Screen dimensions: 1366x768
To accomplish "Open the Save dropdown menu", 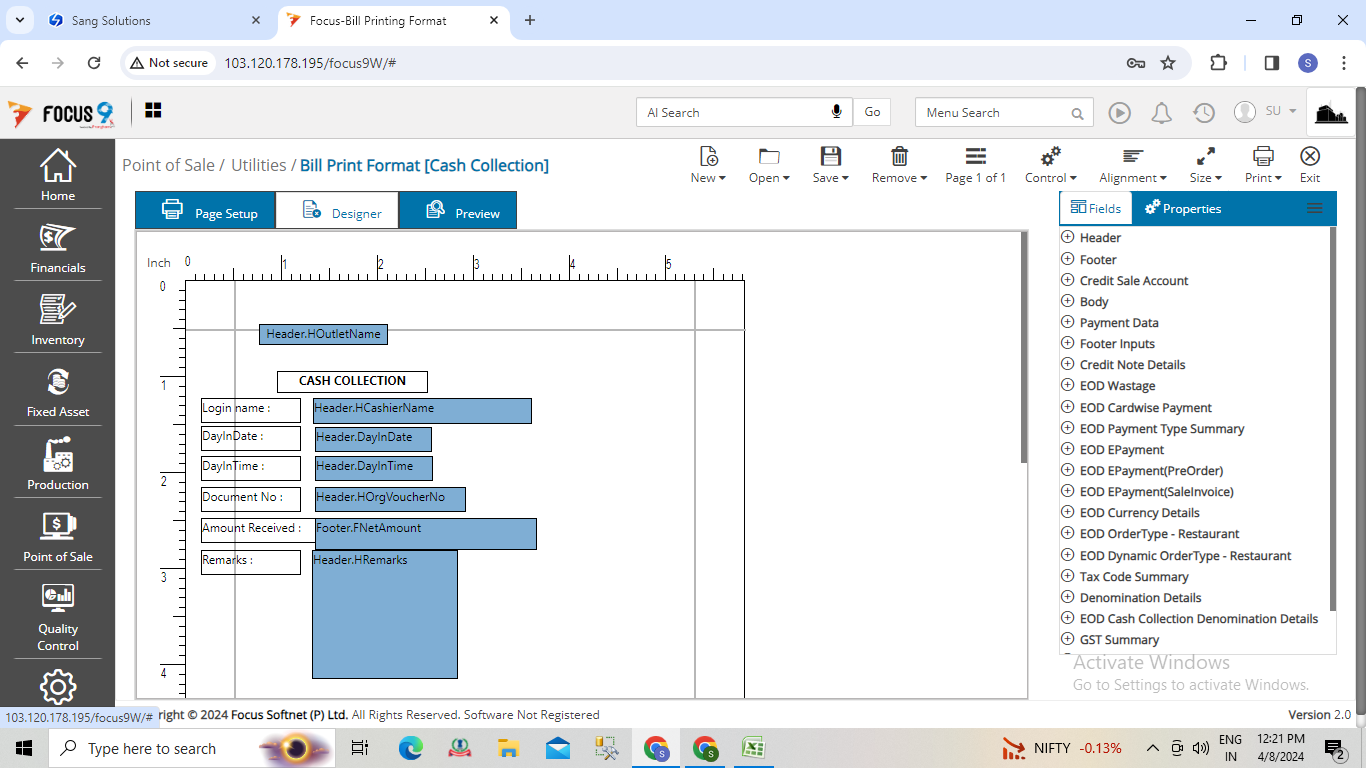I will (x=830, y=165).
